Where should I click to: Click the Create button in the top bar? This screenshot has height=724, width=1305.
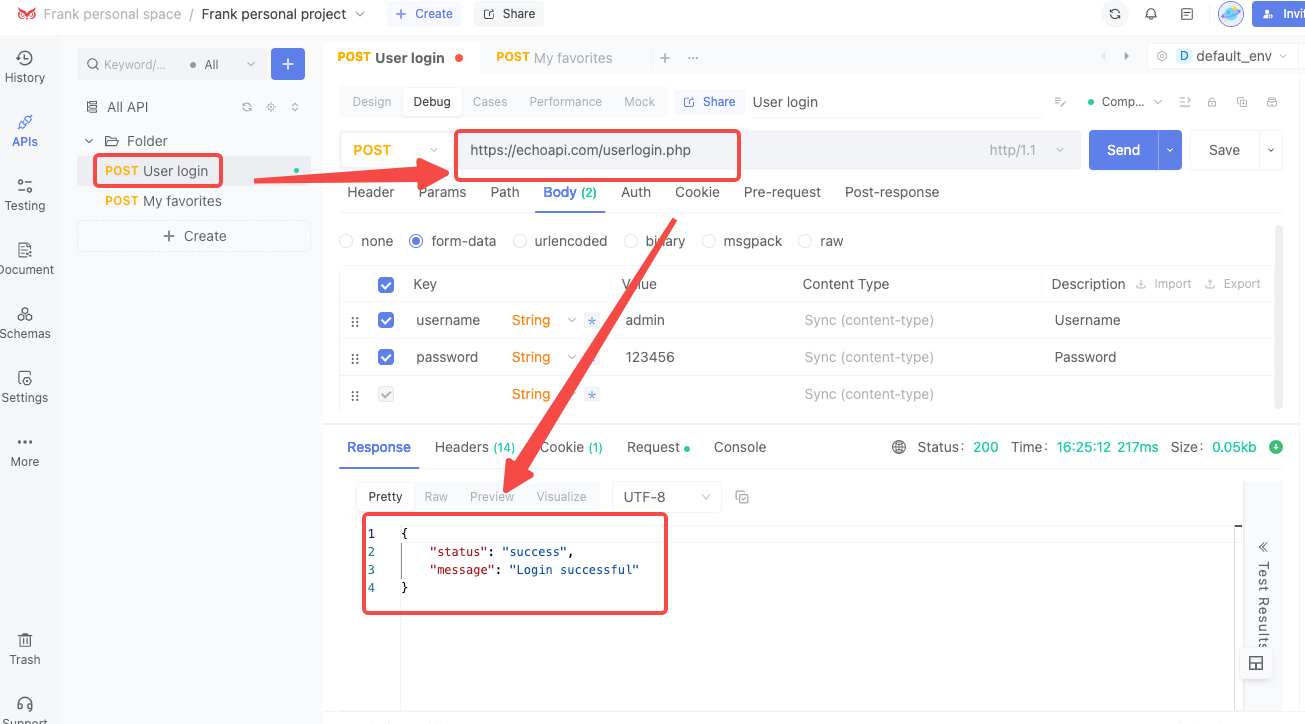[425, 14]
